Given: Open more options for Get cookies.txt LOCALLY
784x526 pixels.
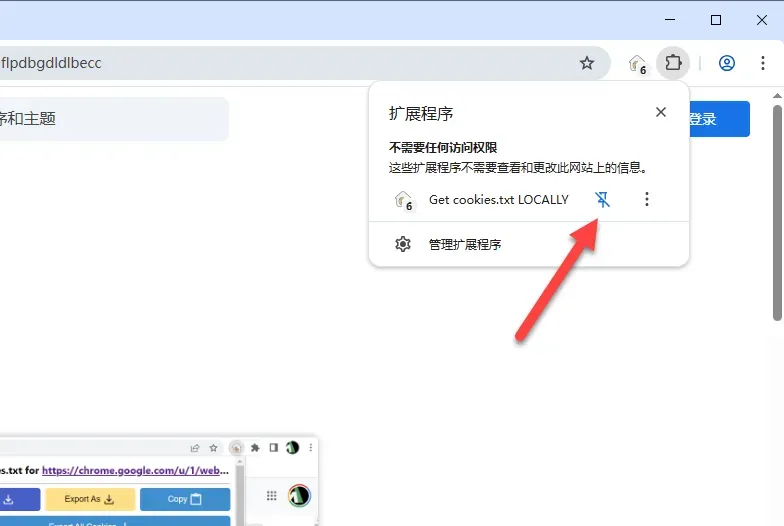Looking at the screenshot, I should coord(646,199).
